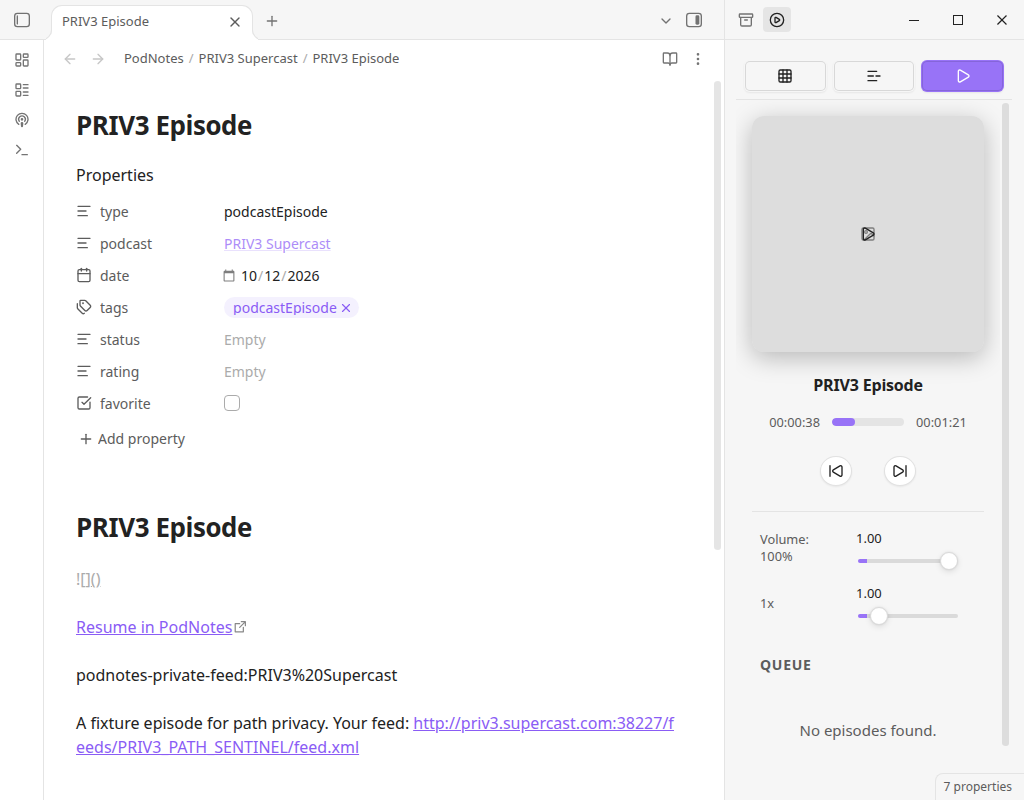Select the year 2026 in date field
The width and height of the screenshot is (1024, 800).
(x=303, y=276)
